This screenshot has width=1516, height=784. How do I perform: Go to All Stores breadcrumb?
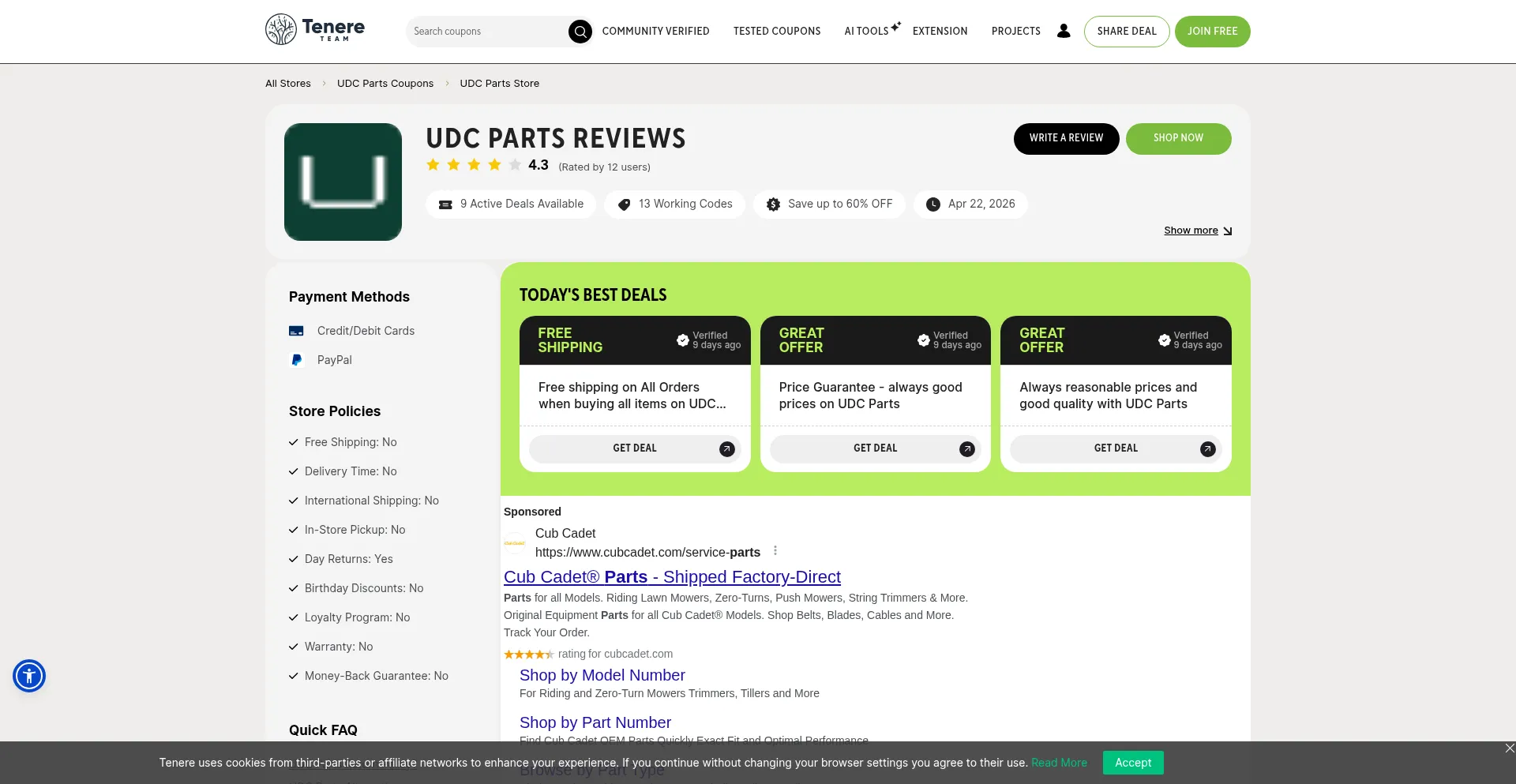click(x=288, y=84)
